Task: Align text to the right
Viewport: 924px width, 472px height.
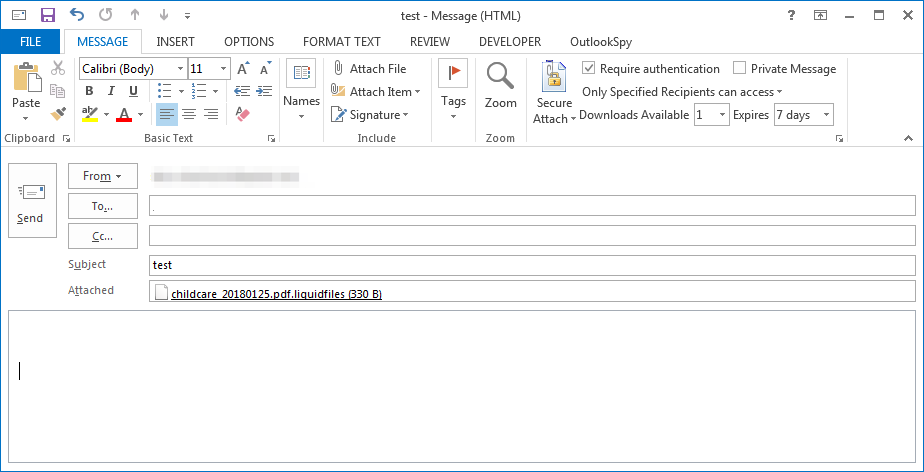Action: pos(211,114)
